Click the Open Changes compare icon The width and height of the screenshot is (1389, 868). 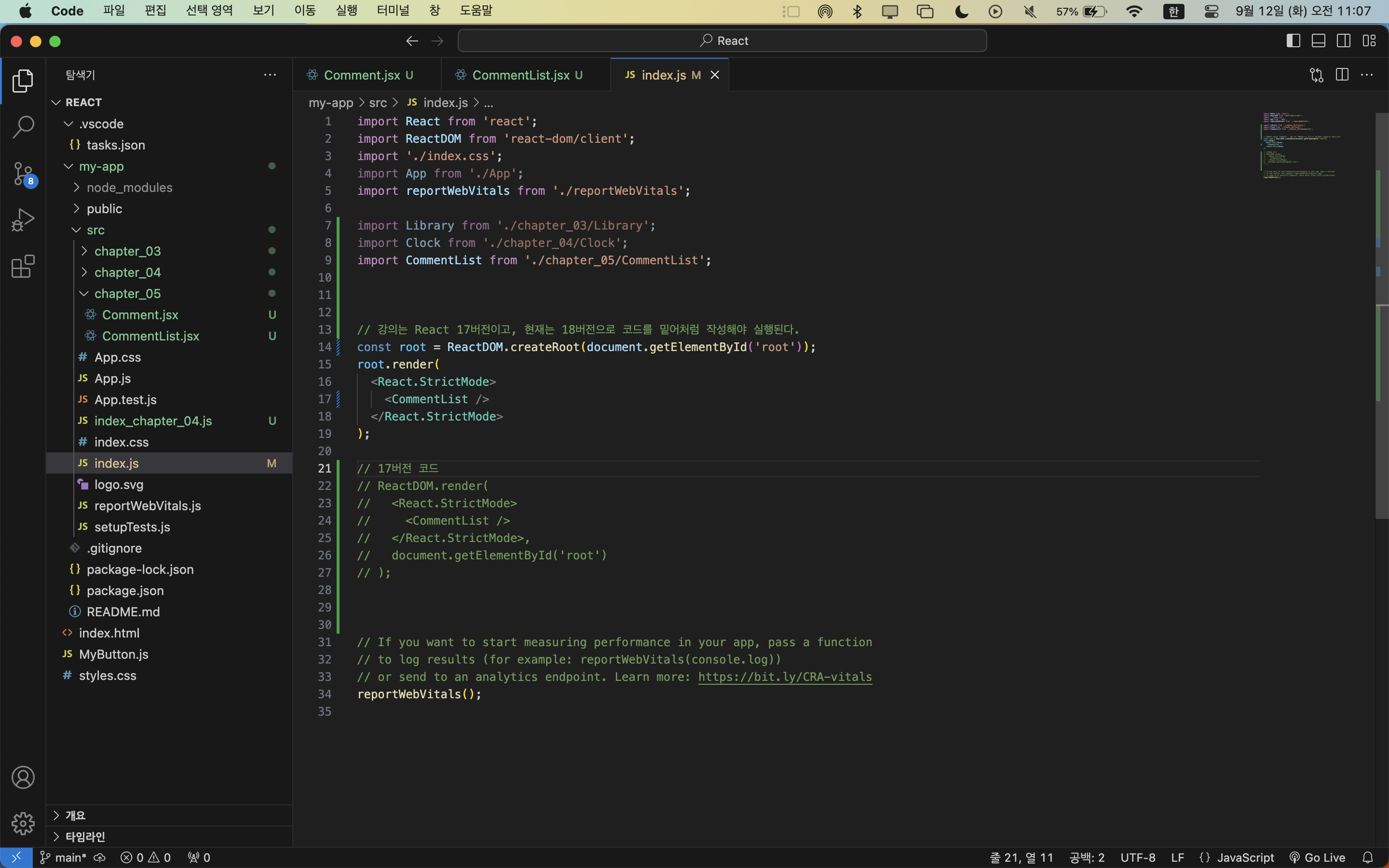1316,75
